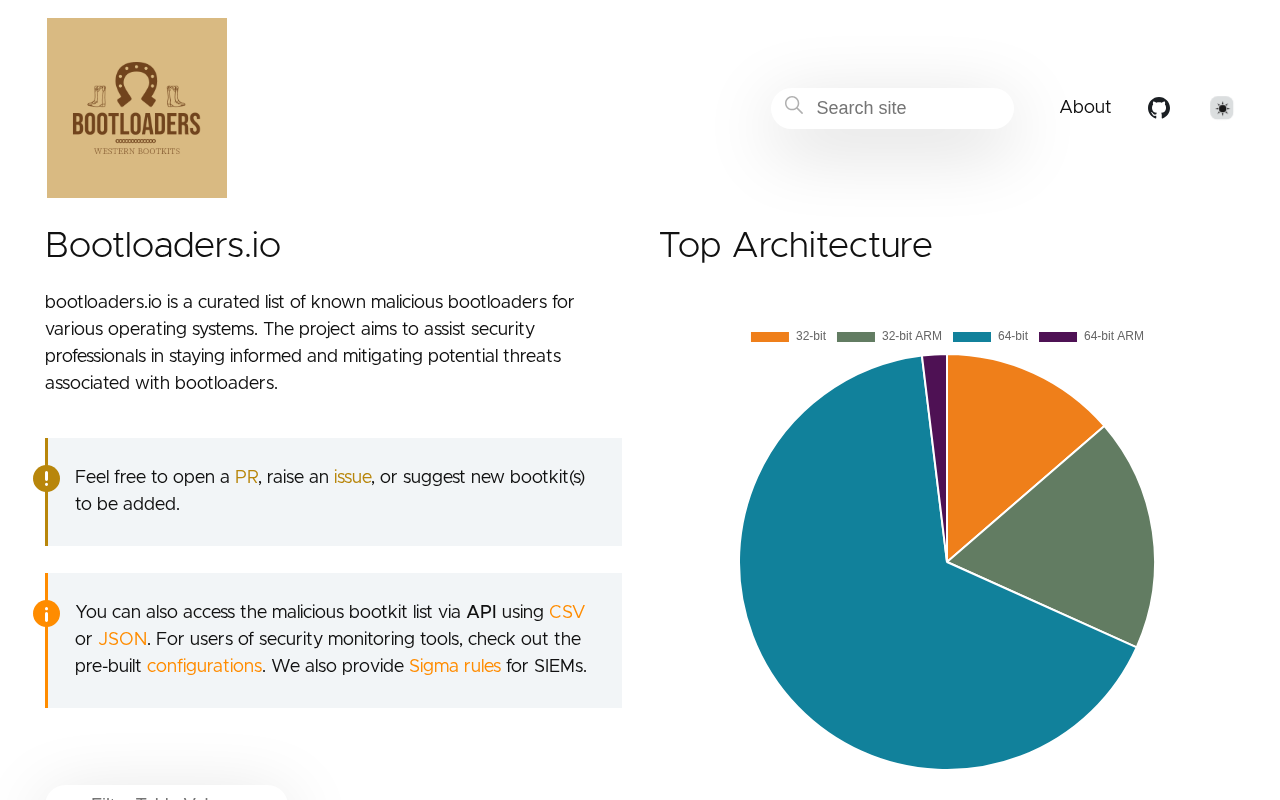Open the GitHub repository icon

1159,108
